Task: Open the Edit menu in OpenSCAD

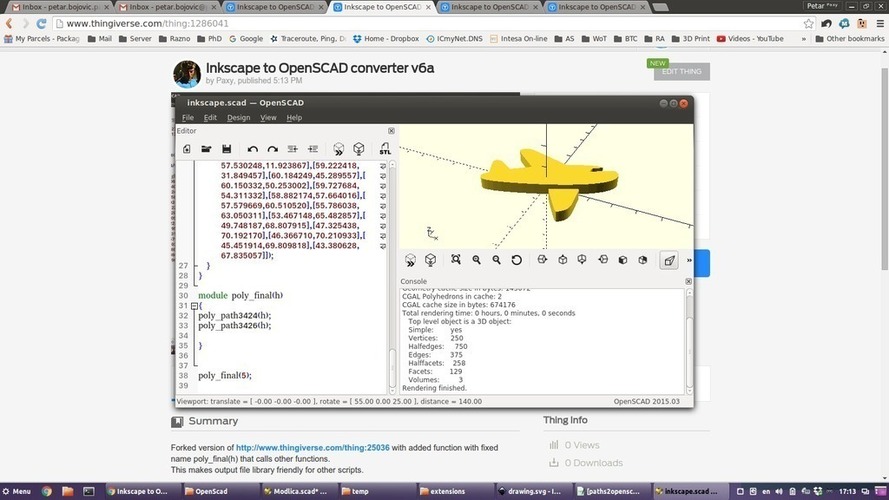Action: pos(210,117)
